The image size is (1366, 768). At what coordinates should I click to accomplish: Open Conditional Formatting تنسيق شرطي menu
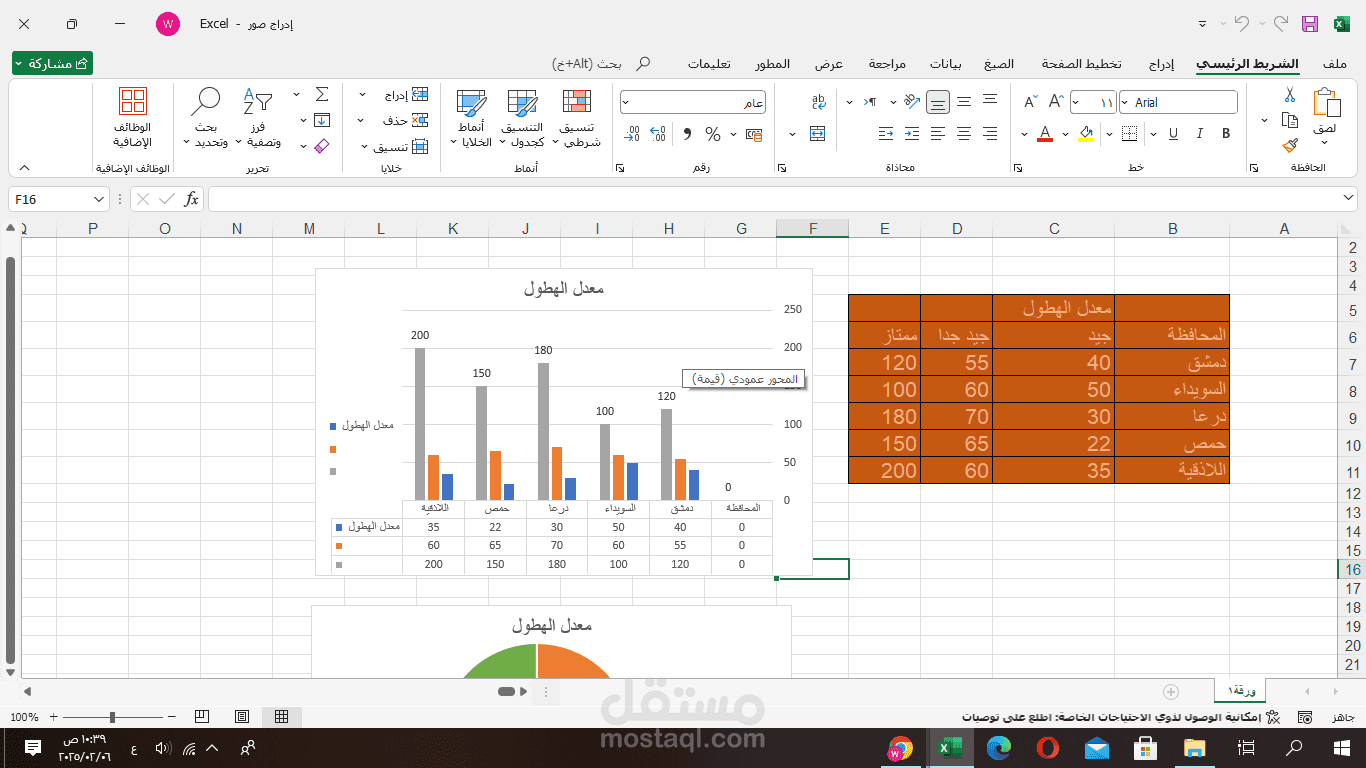coord(577,118)
